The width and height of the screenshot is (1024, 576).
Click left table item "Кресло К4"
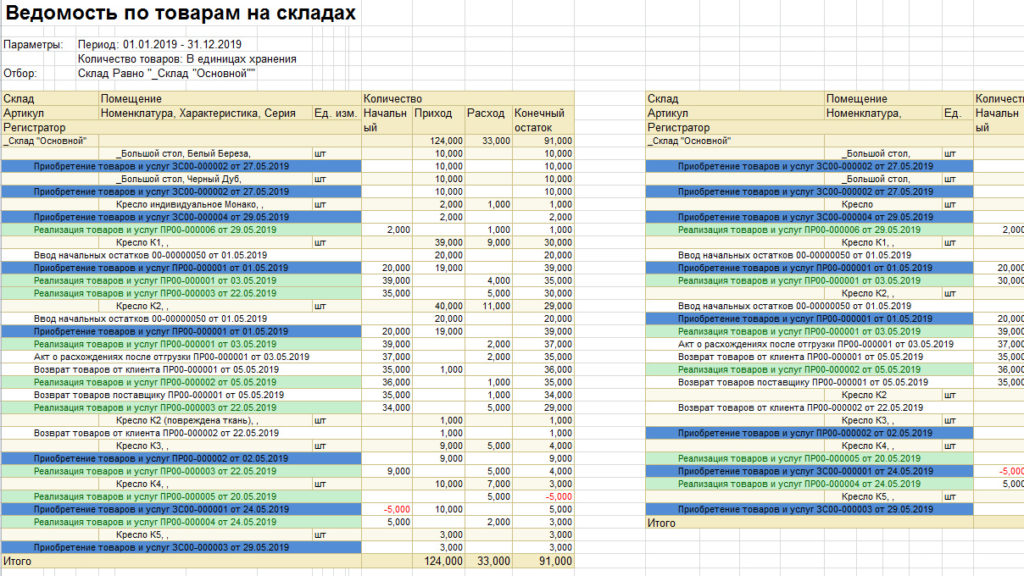[x=142, y=484]
